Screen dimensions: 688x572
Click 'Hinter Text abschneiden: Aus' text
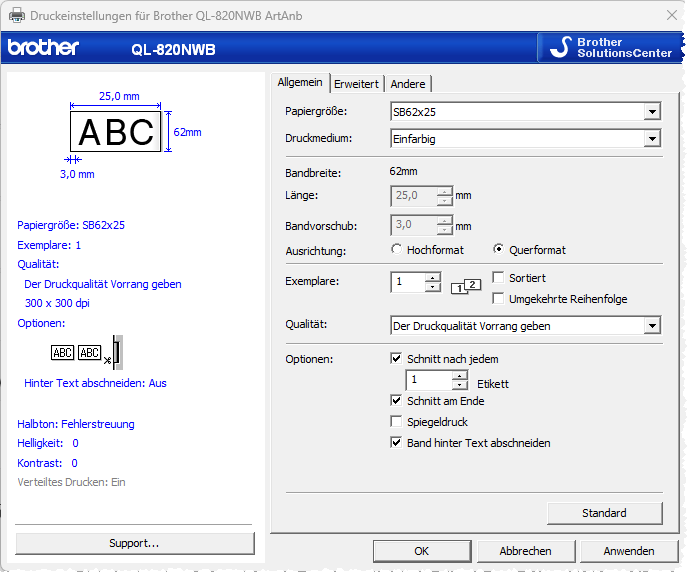(x=95, y=383)
